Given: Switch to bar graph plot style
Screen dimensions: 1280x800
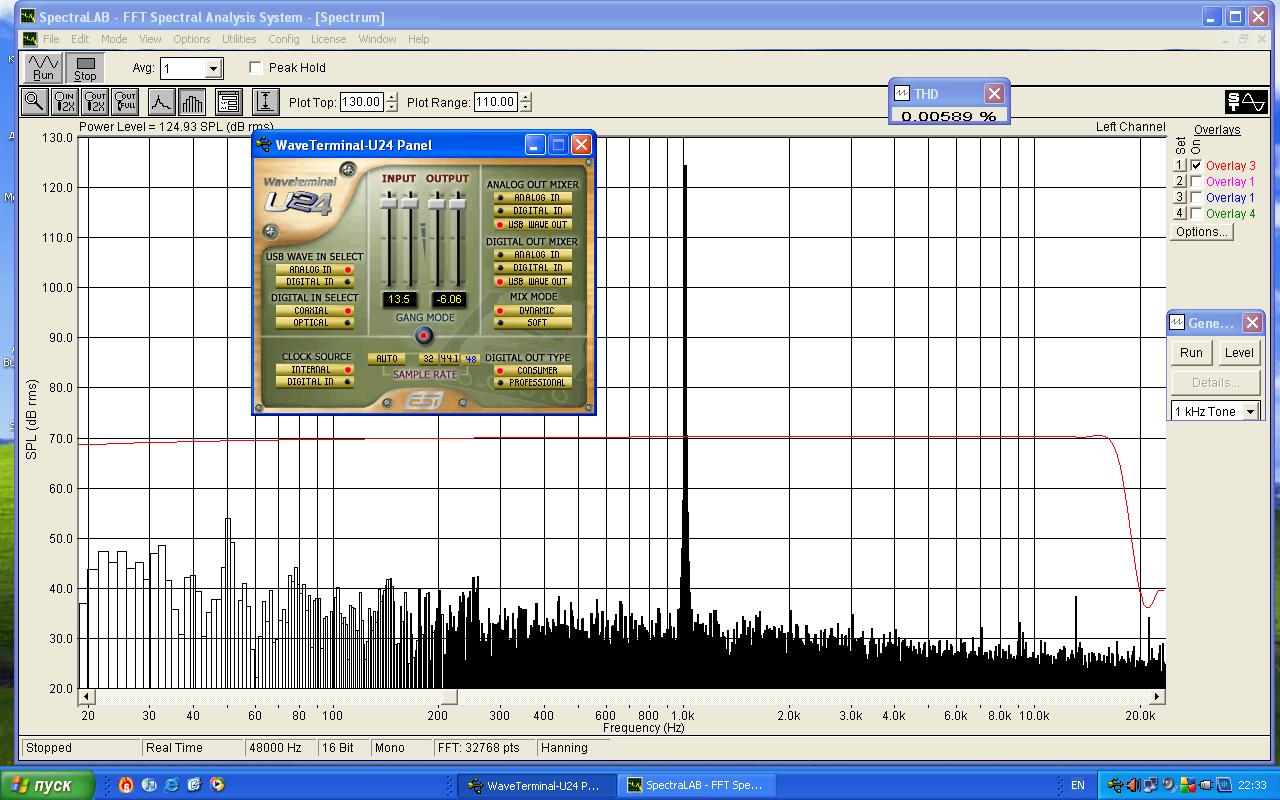Looking at the screenshot, I should [191, 101].
